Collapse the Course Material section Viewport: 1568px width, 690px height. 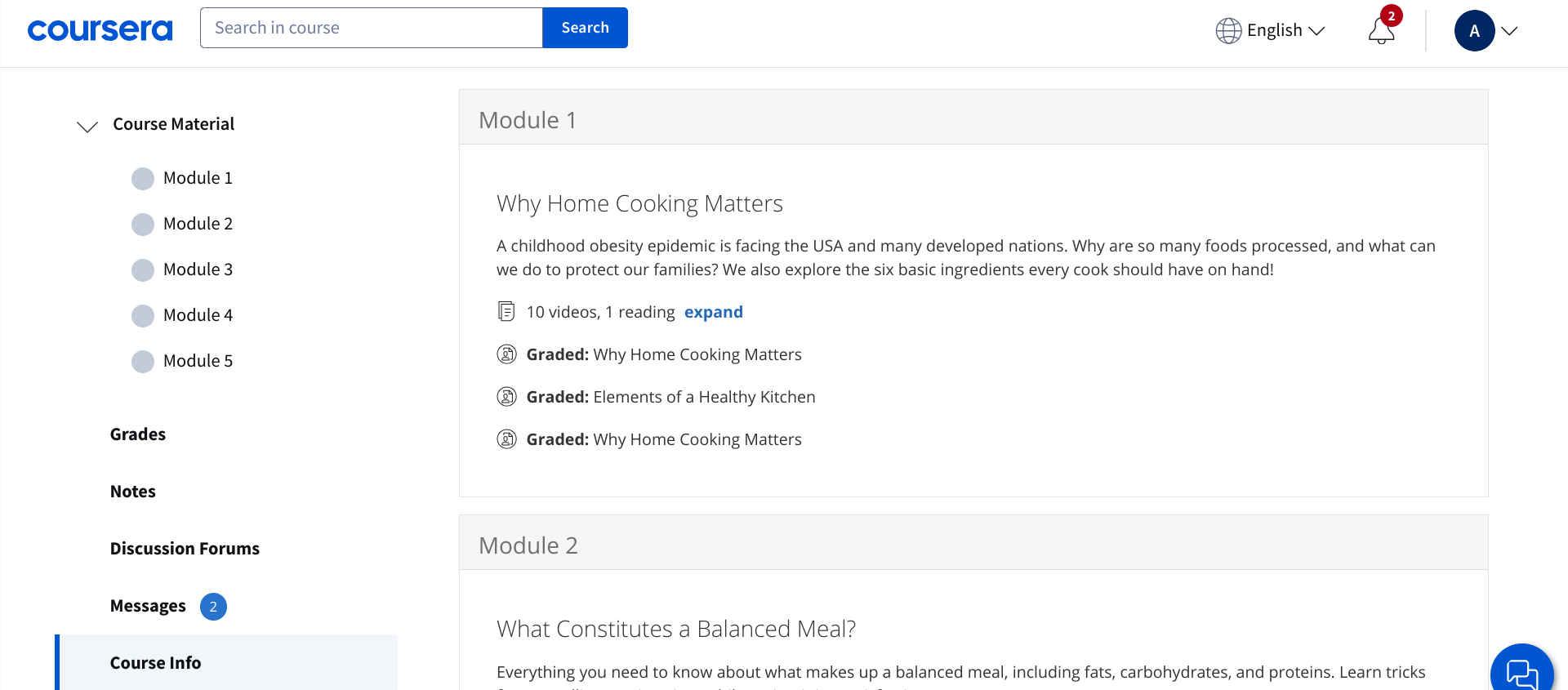(x=87, y=126)
